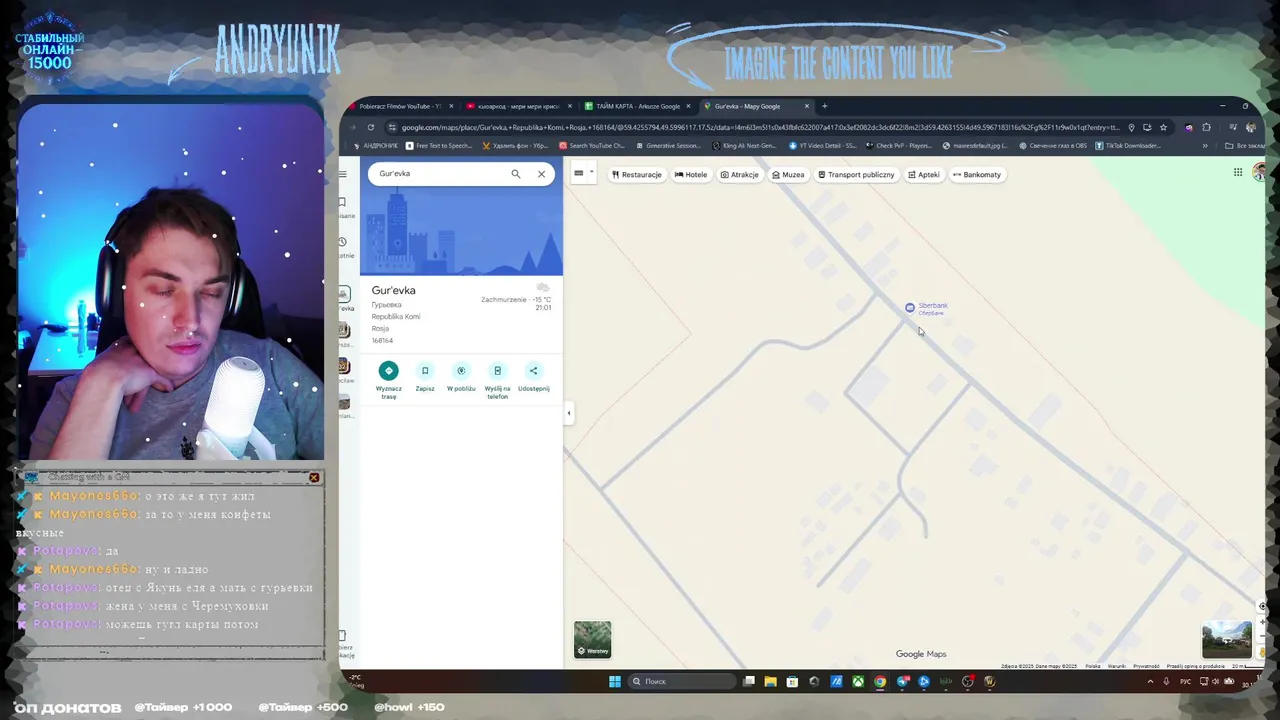Toggle the Warstwy layers thumbnail
Screen dimensions: 1280x720
592,640
